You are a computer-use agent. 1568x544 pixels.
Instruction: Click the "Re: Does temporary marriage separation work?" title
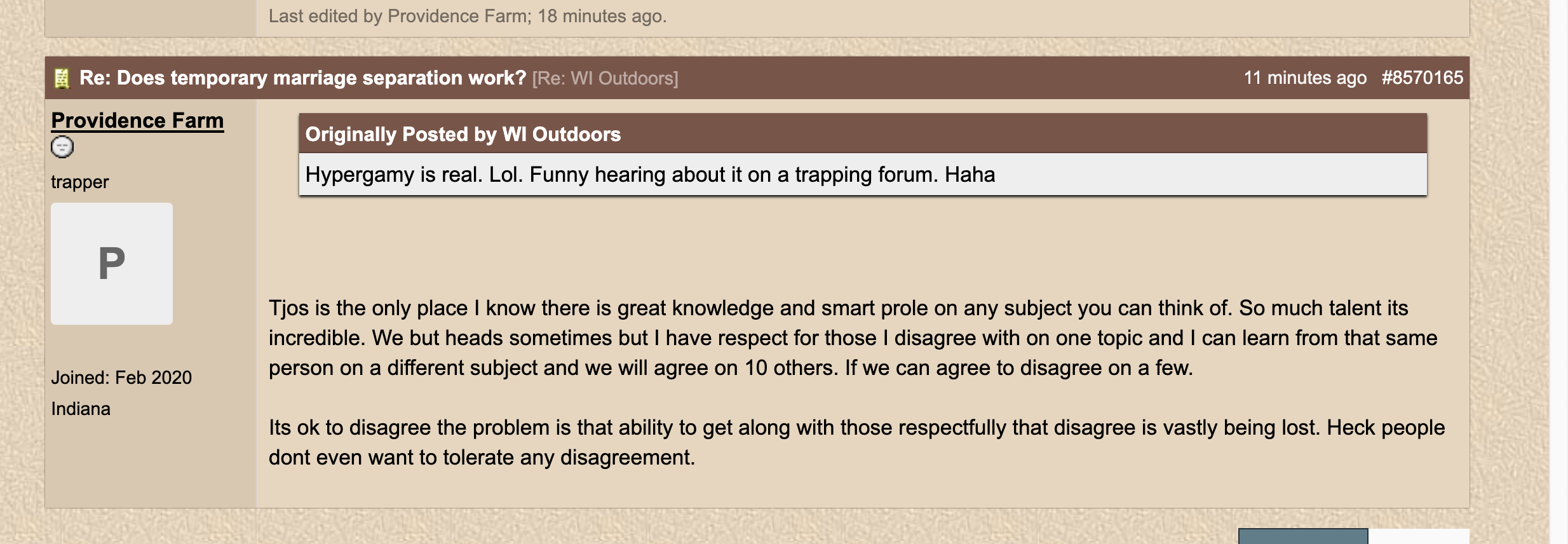(302, 78)
